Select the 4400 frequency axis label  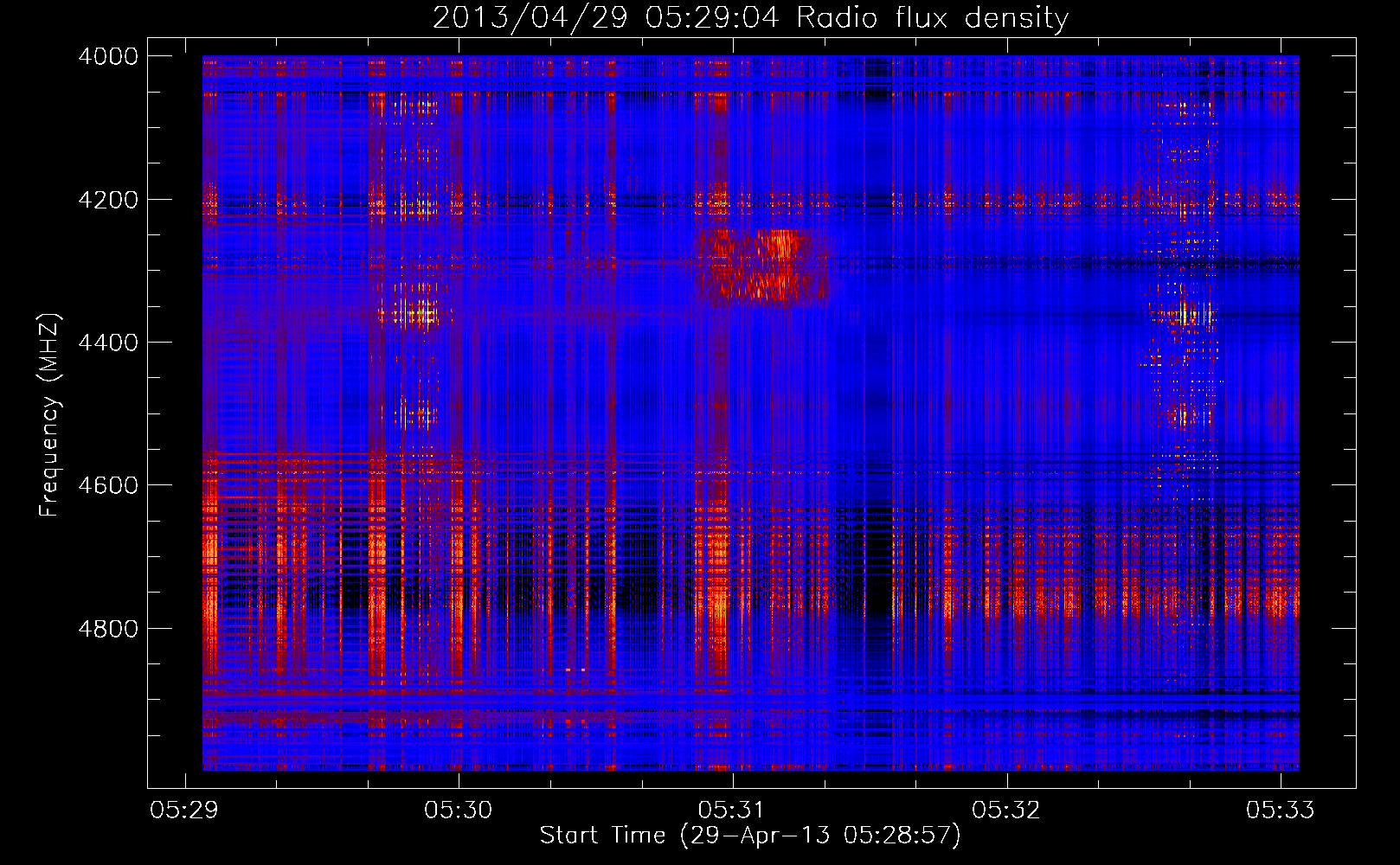(108, 343)
